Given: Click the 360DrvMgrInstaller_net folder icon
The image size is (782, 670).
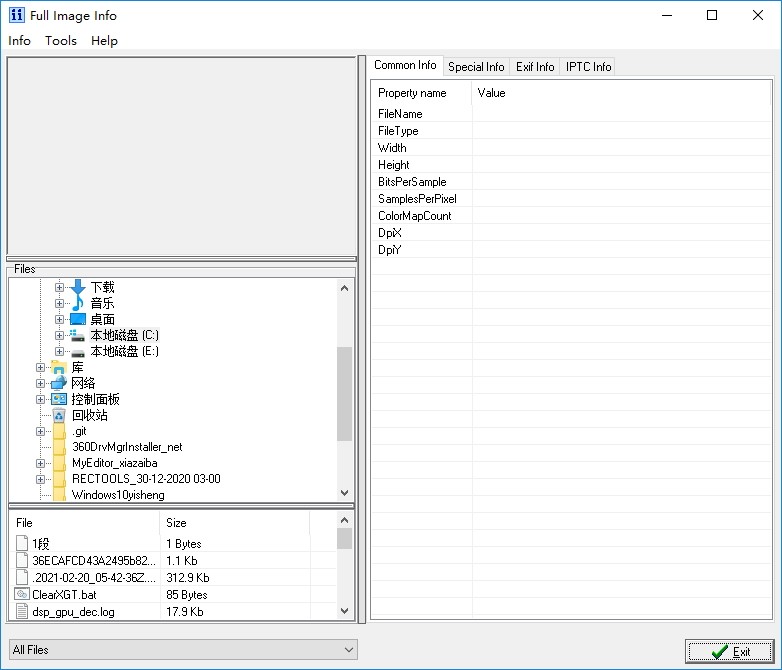Looking at the screenshot, I should 59,447.
